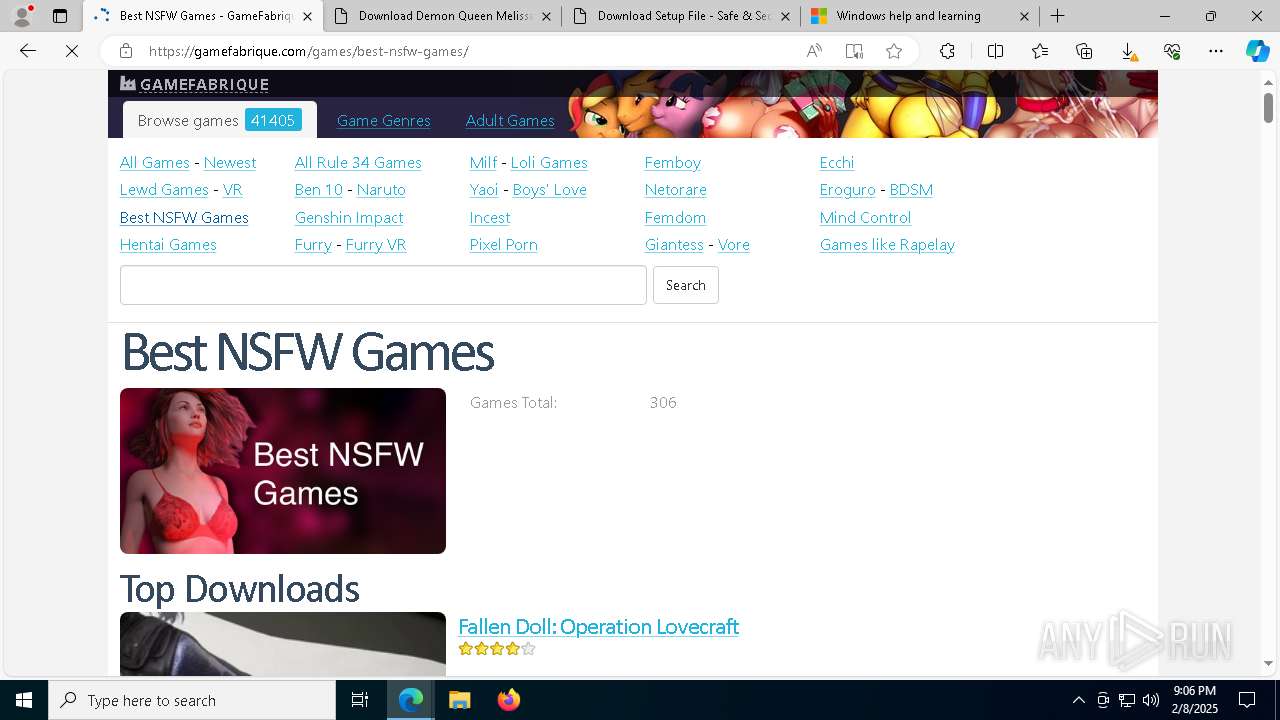The width and height of the screenshot is (1280, 720).
Task: Click the taskbar search box
Action: tap(192, 700)
